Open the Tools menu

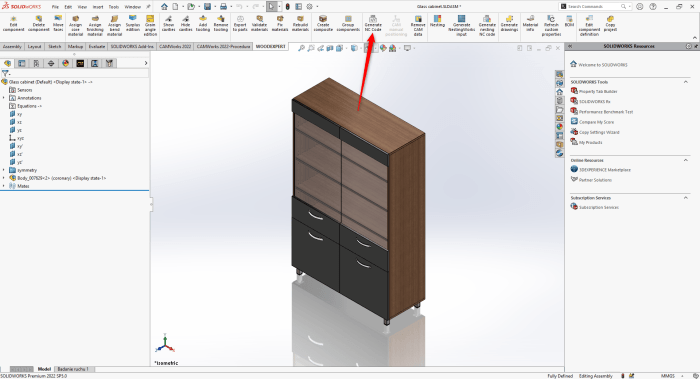point(114,7)
